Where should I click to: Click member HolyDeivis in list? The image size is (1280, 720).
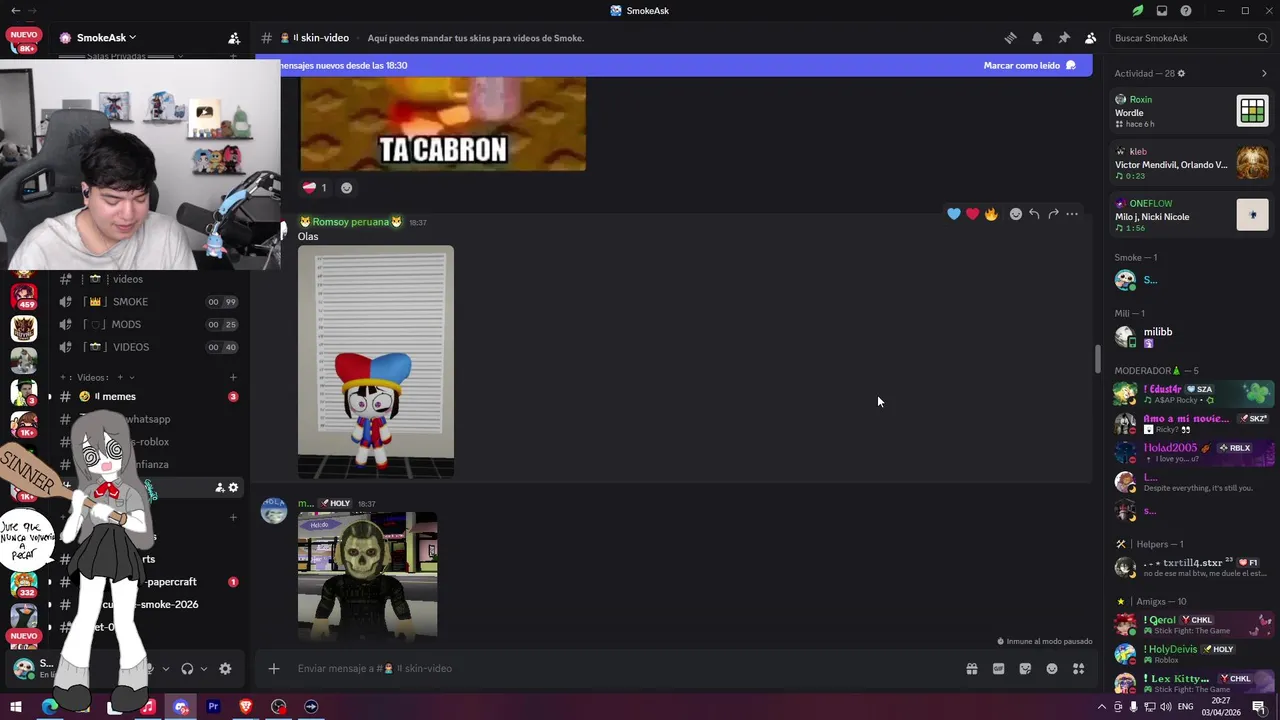pyautogui.click(x=1192, y=654)
